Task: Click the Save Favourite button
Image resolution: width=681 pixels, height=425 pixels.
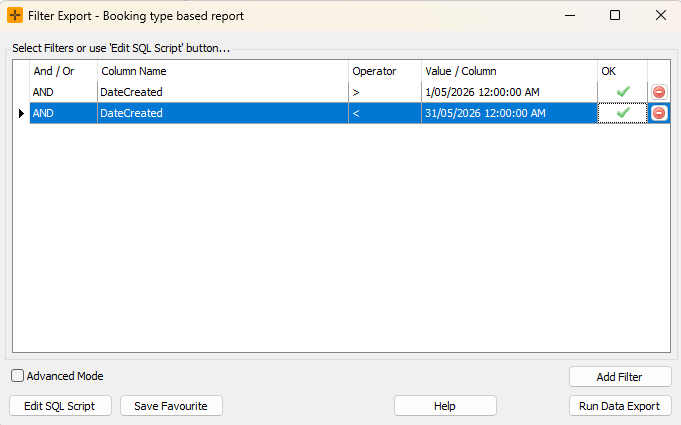Action: click(171, 406)
